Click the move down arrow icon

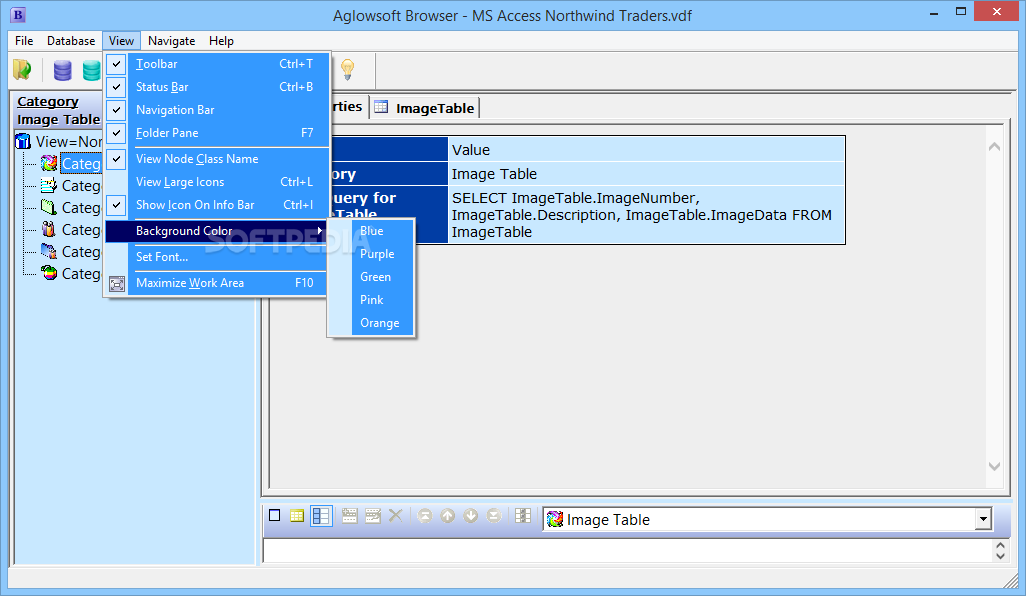(x=470, y=516)
